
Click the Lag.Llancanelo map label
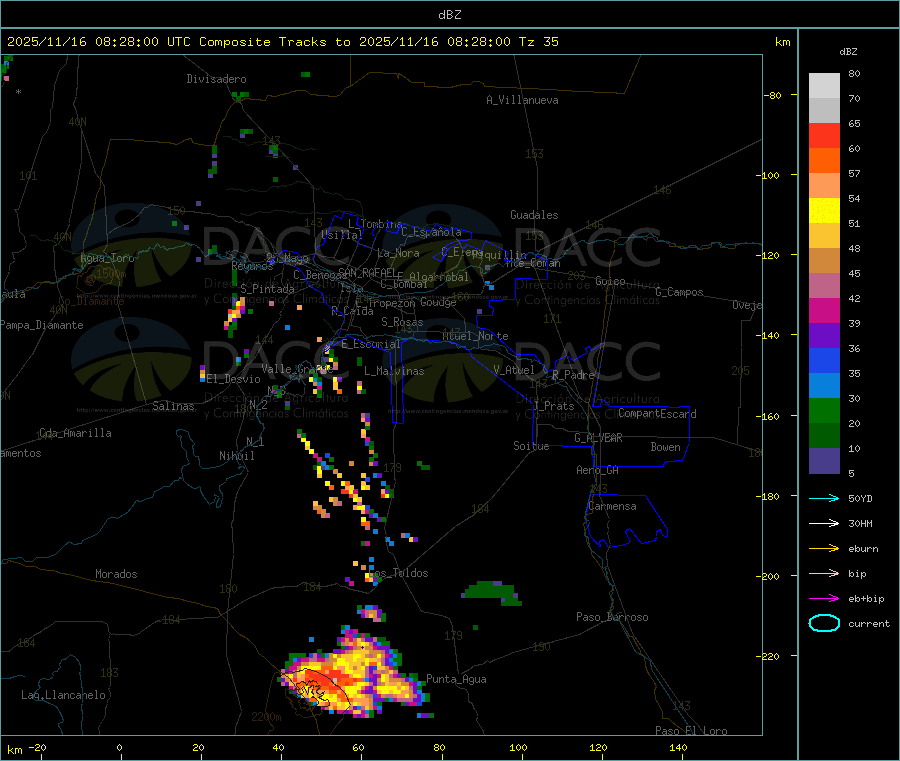coord(63,695)
